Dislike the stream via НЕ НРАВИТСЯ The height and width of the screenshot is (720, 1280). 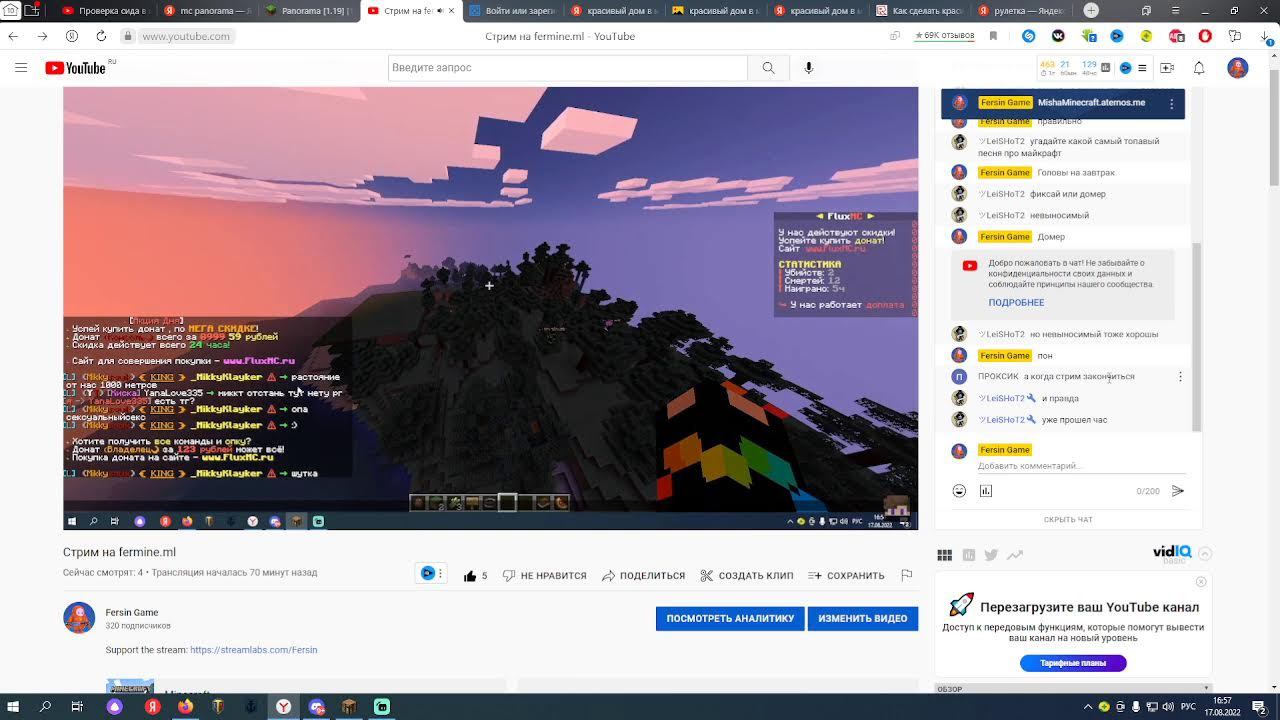pos(545,576)
